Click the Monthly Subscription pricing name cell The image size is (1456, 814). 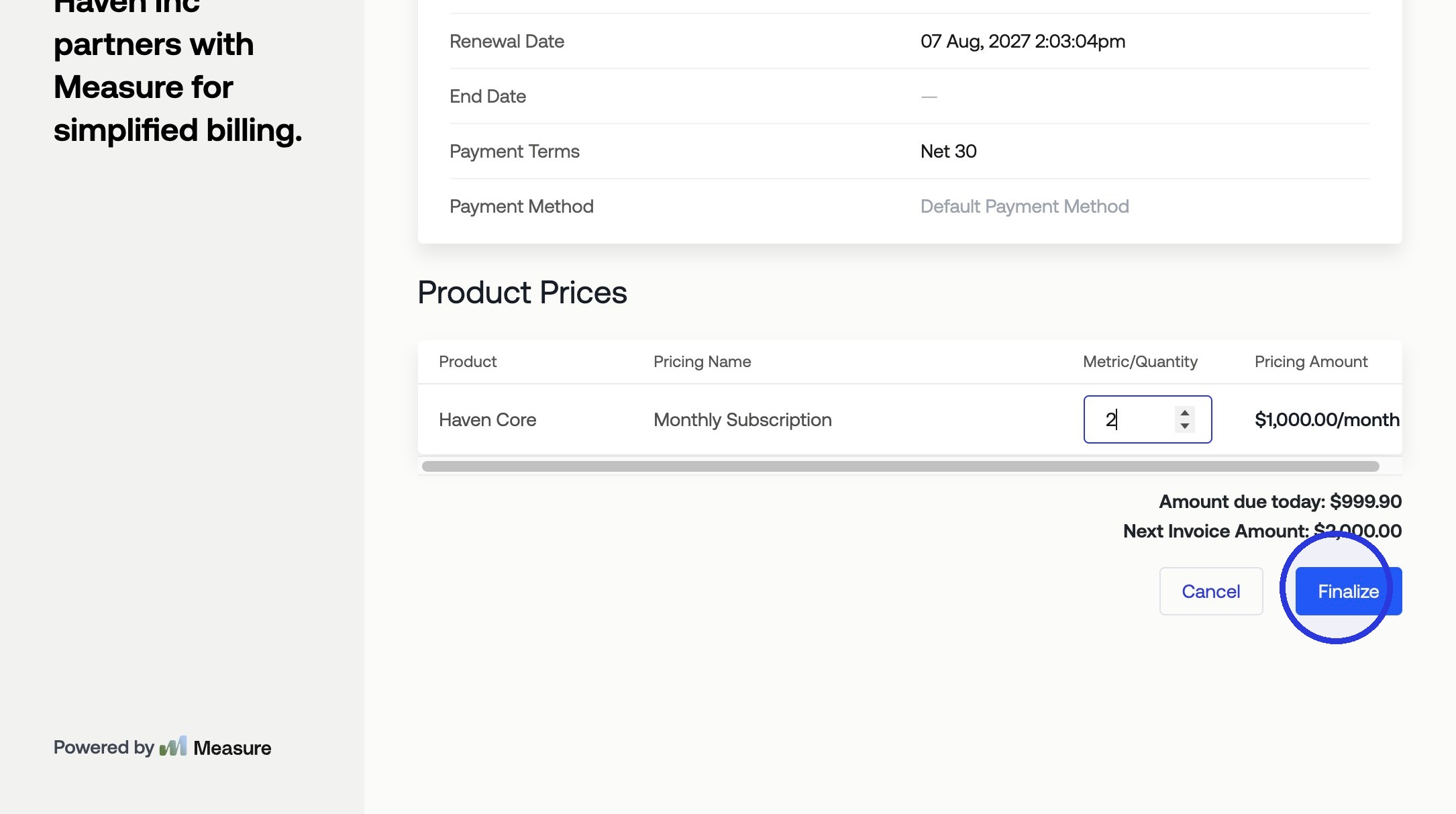point(743,419)
